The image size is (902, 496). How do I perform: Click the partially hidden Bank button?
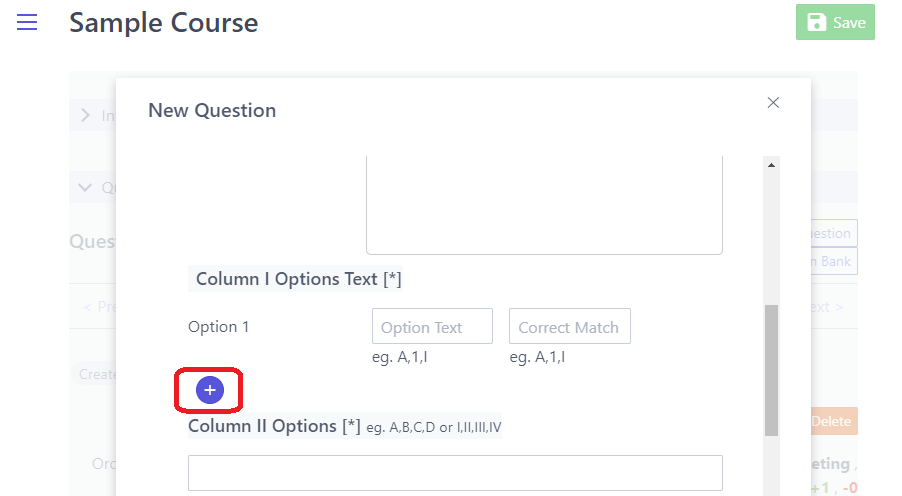click(833, 261)
